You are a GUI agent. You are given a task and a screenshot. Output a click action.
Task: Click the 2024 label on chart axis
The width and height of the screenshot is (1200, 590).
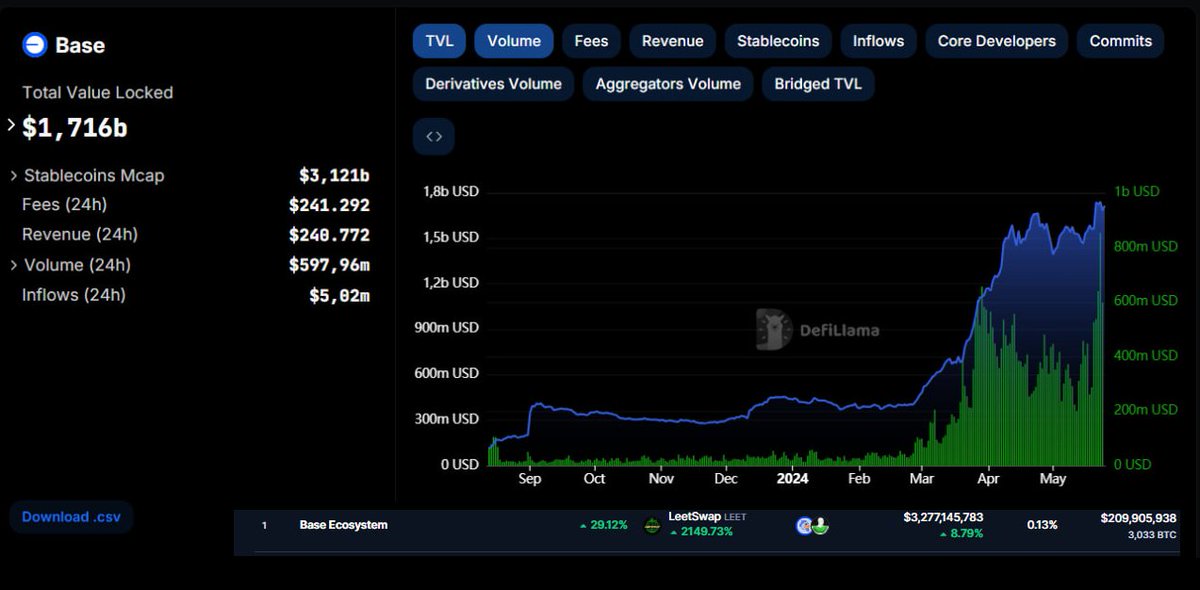pos(790,479)
